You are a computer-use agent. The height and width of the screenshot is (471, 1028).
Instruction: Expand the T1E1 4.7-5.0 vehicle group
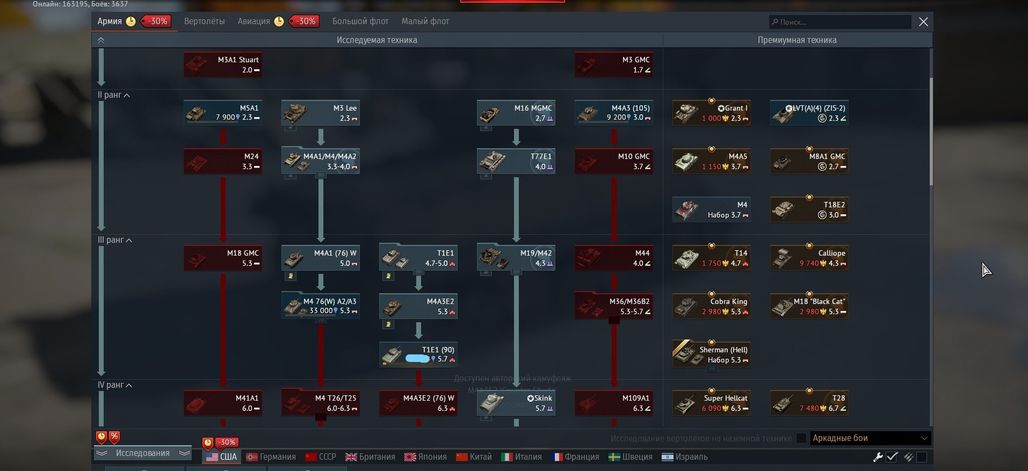[418, 258]
